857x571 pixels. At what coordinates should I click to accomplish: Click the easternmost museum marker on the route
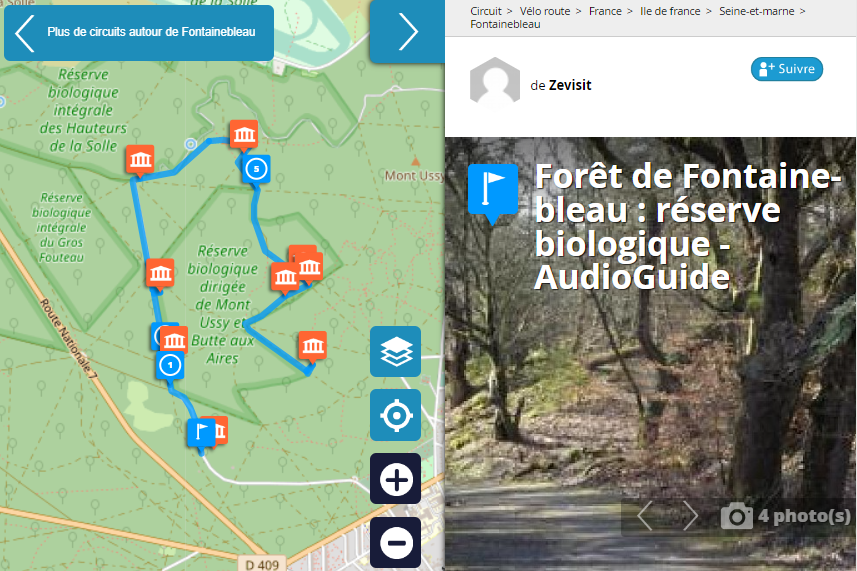tap(313, 345)
